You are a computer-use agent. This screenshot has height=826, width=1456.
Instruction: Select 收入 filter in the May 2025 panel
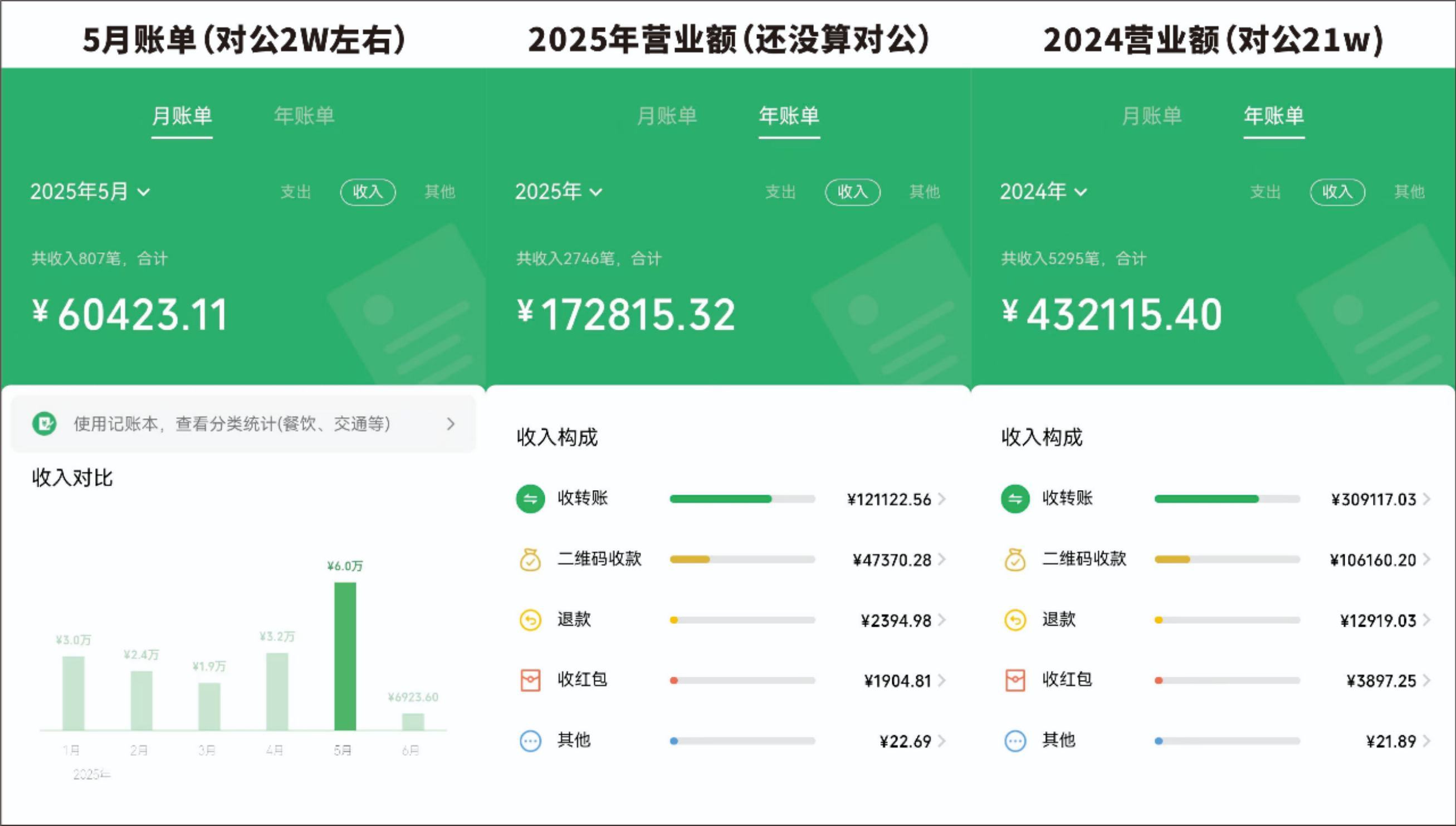pos(368,192)
